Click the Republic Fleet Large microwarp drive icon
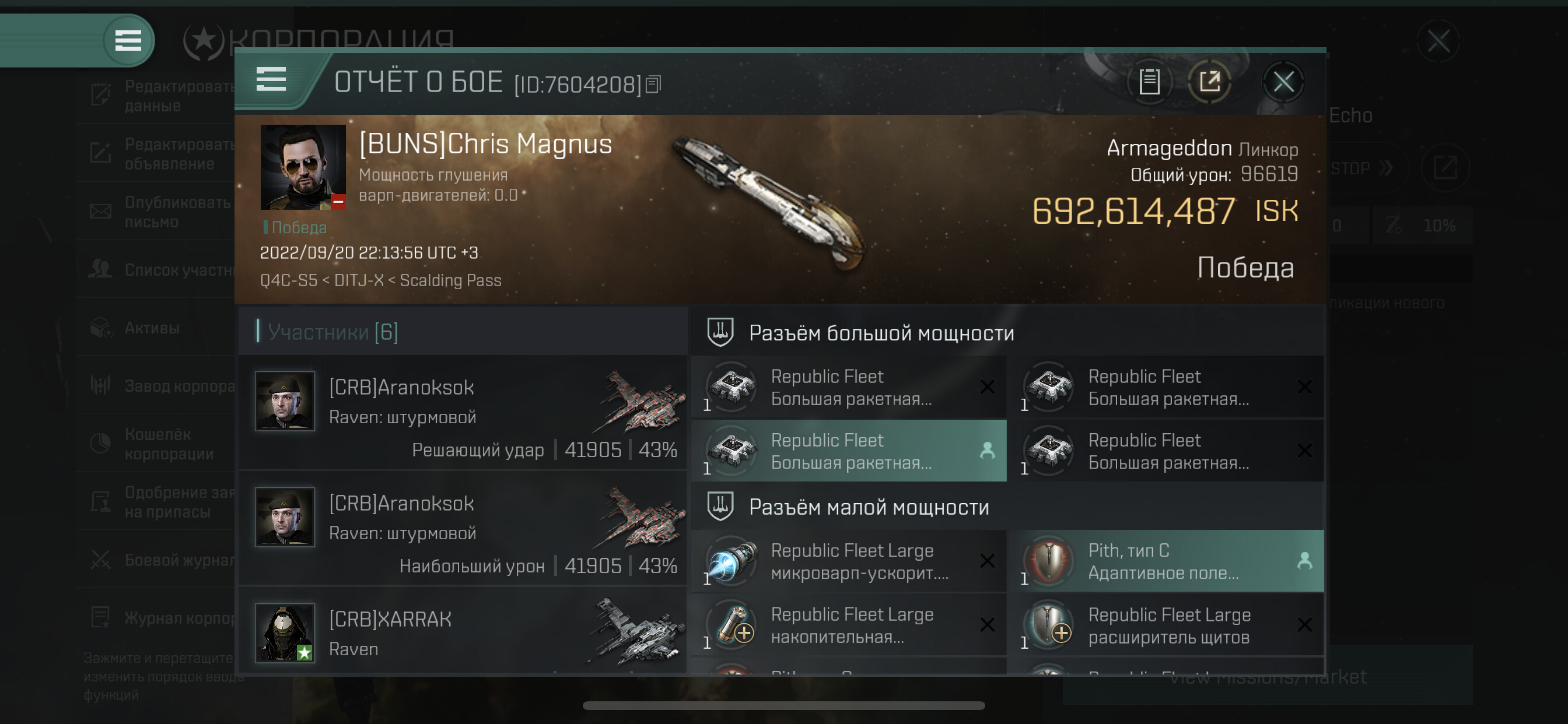Screen dimensions: 1568x724 732,560
